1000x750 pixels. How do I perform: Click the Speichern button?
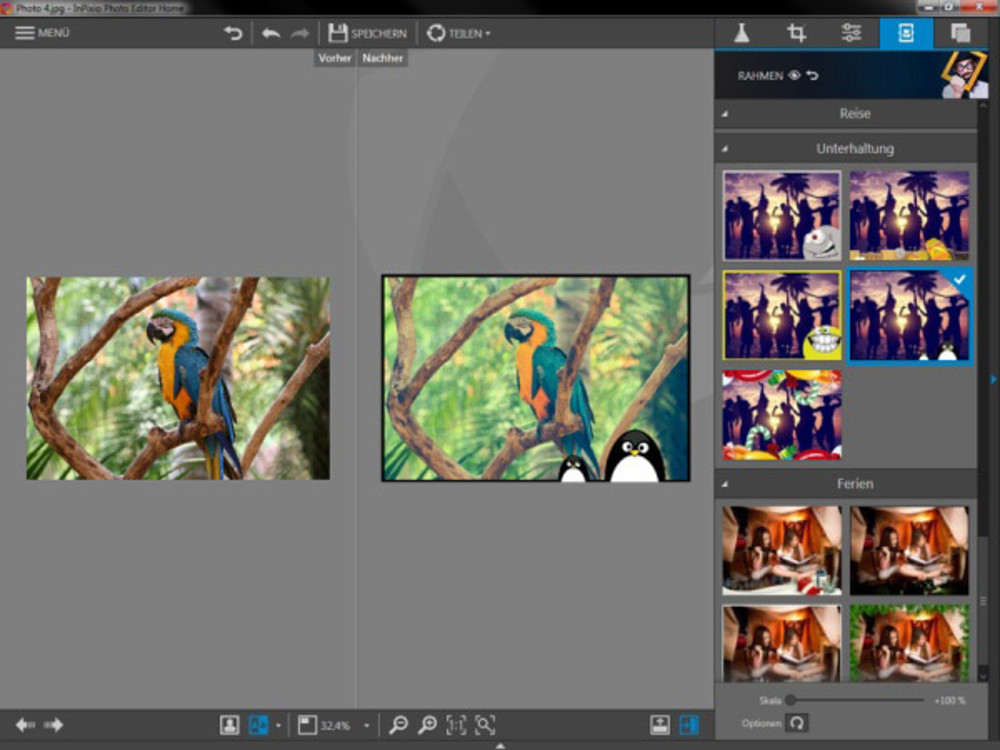point(370,32)
